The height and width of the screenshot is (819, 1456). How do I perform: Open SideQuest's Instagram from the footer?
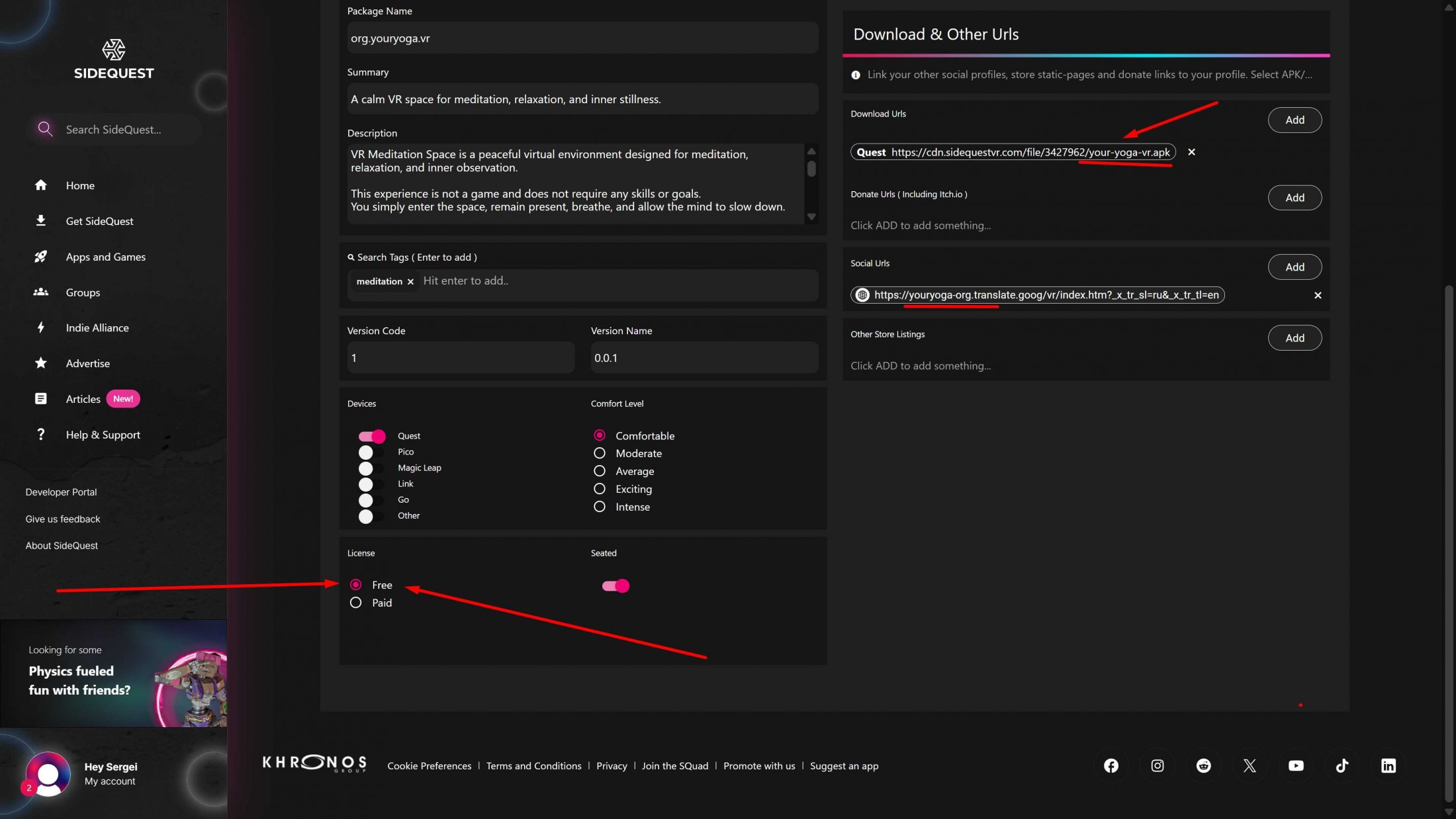click(x=1157, y=765)
